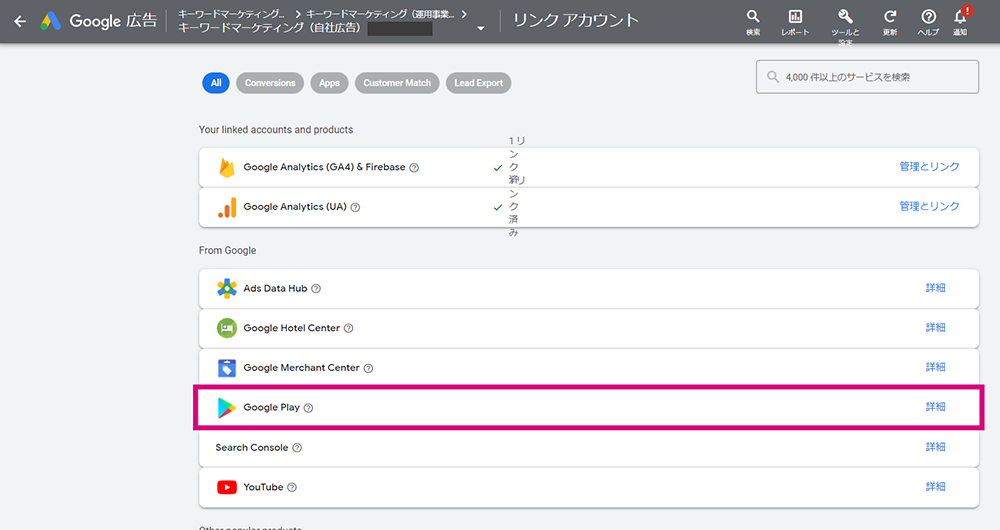Focus the 4,000 件以上のサービスを検索 field
1000x530 pixels.
point(867,77)
